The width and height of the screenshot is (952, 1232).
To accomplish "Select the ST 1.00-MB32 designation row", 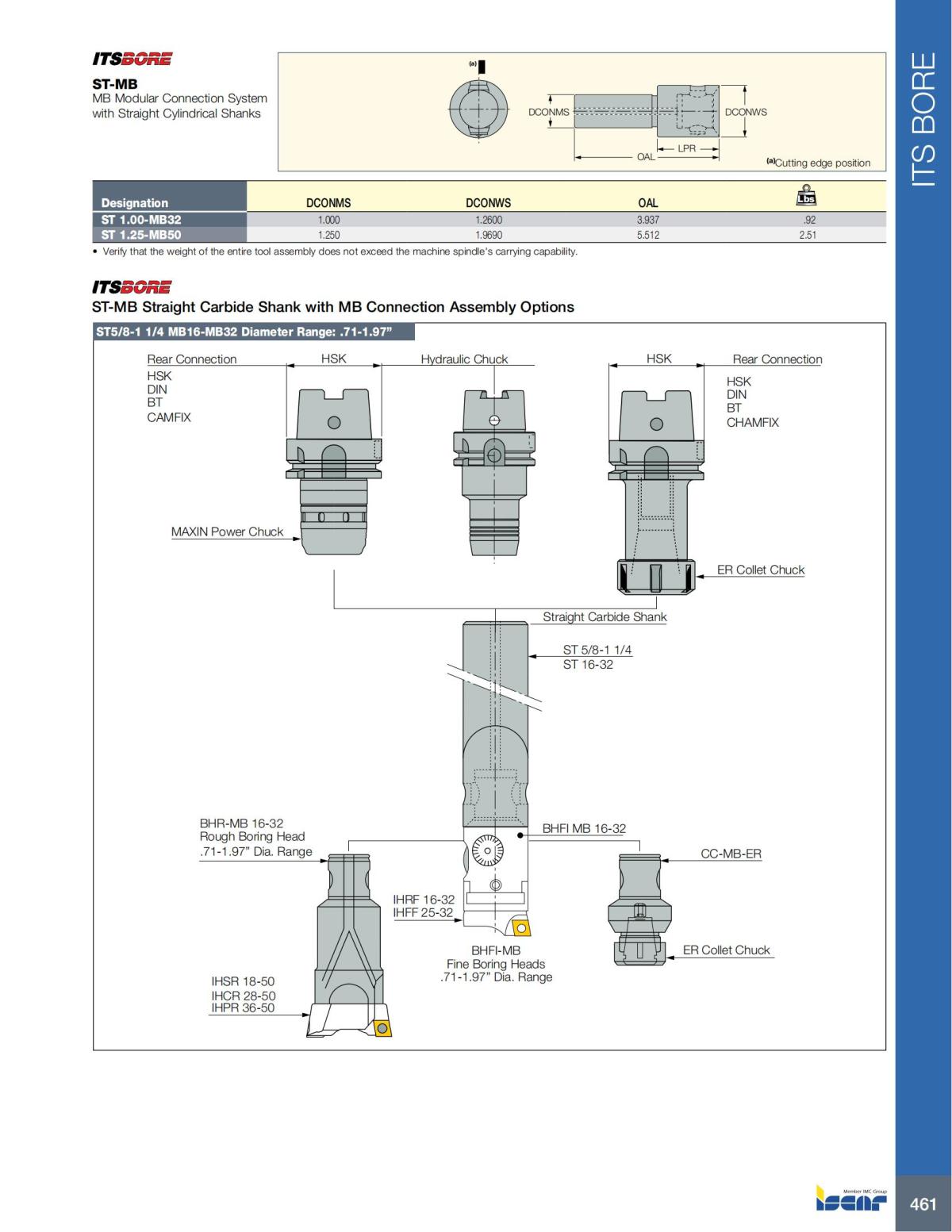I will tap(489, 220).
